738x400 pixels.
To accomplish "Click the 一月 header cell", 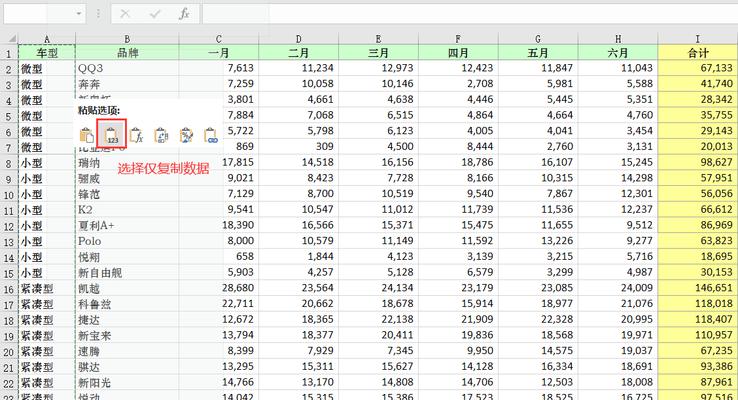I will click(219, 53).
